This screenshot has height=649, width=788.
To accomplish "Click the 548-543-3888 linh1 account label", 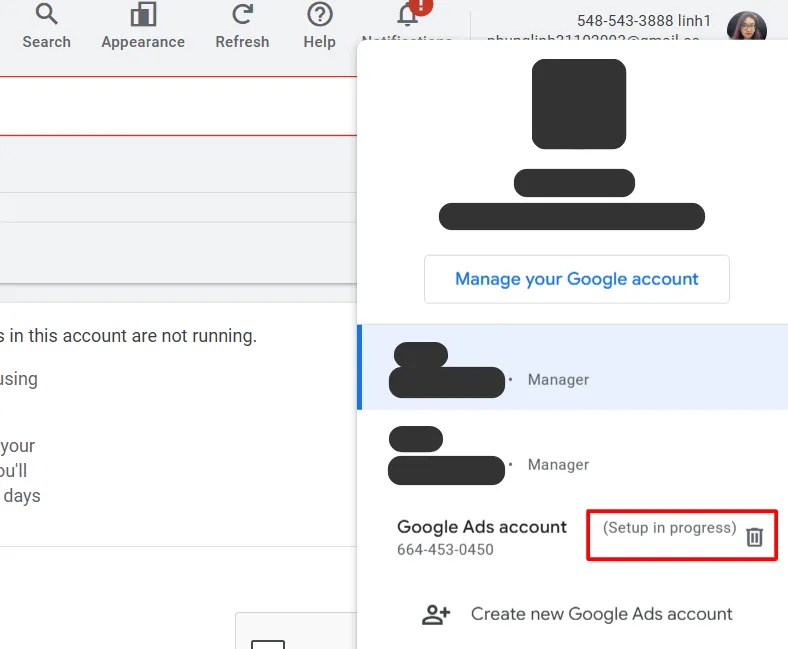I will coord(643,21).
